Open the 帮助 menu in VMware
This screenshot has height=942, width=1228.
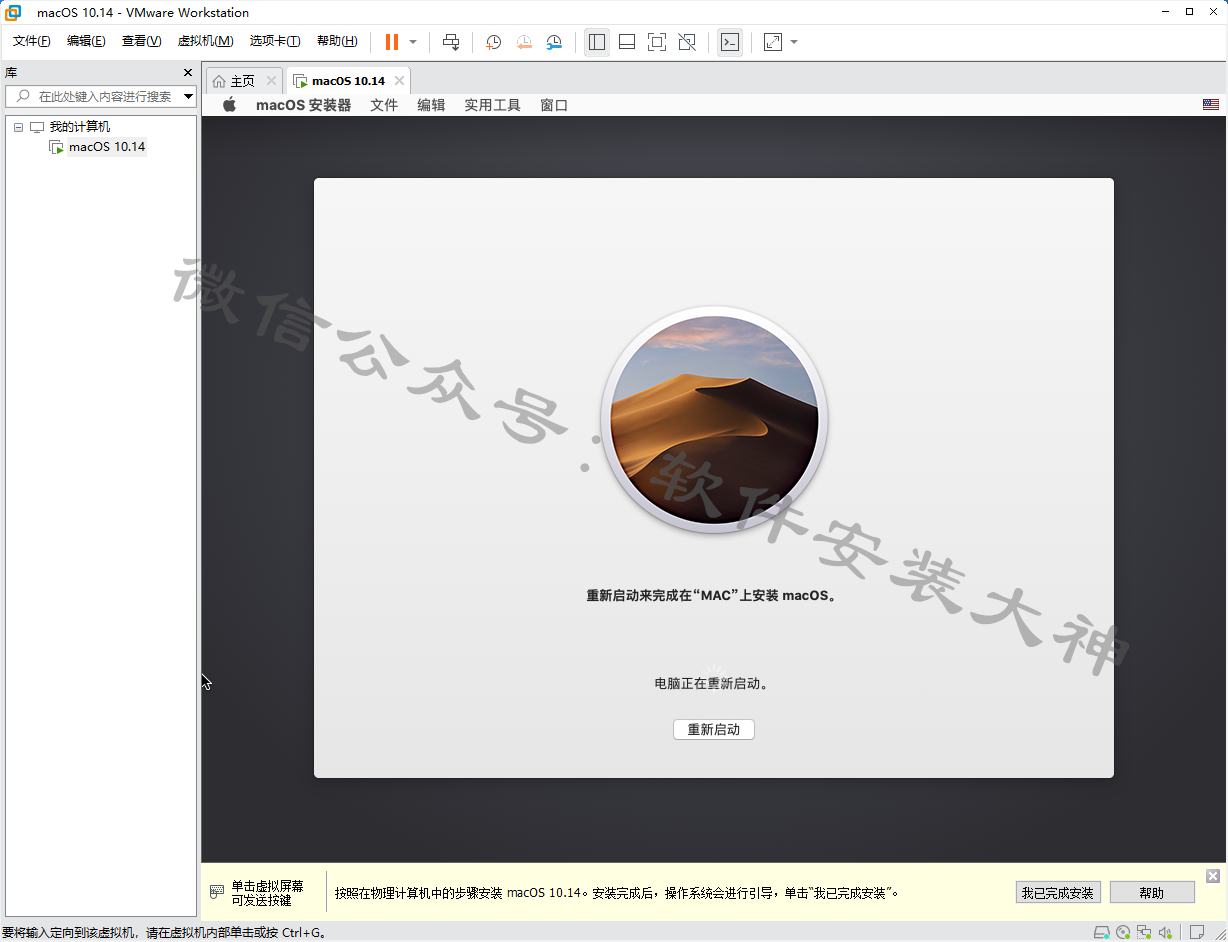point(337,41)
